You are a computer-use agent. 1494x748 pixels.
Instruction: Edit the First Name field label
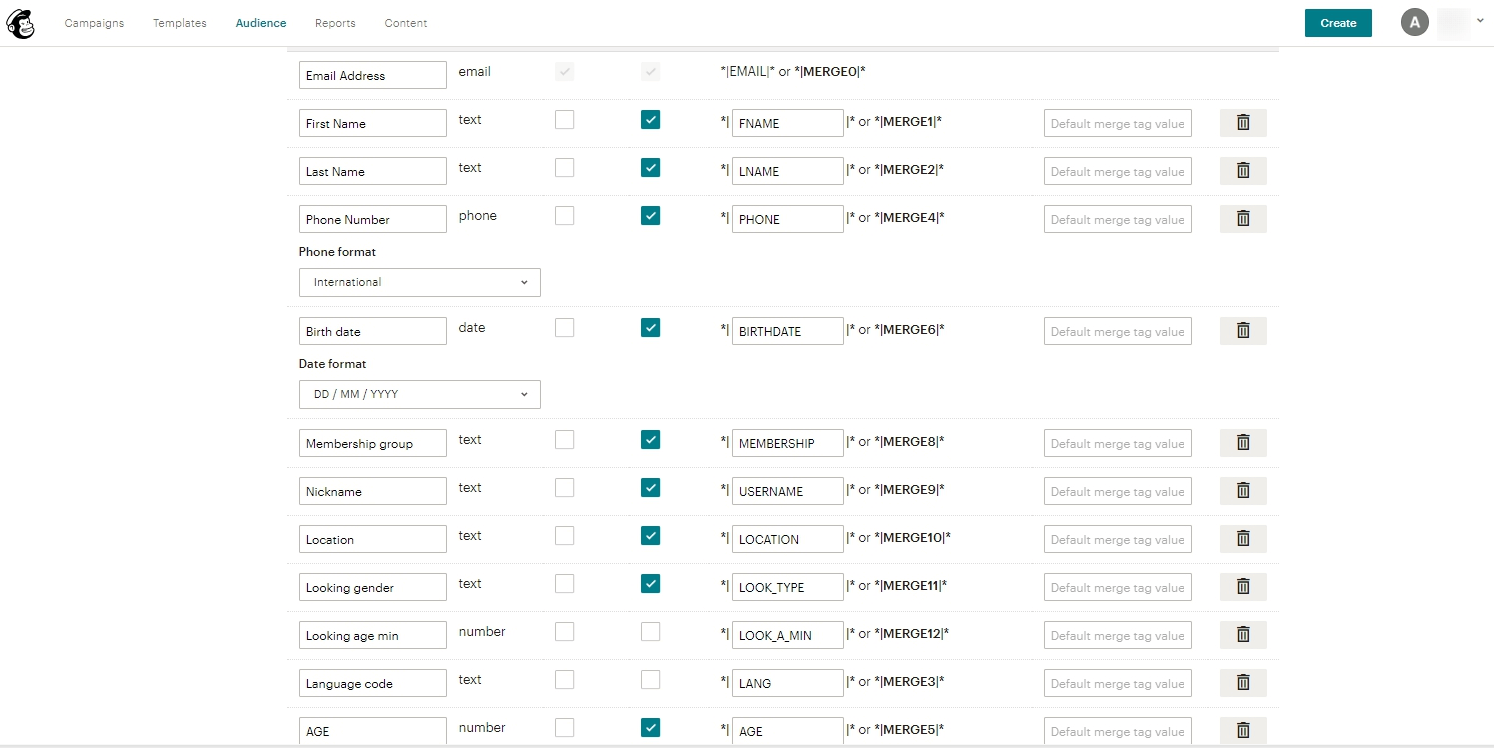coord(373,123)
